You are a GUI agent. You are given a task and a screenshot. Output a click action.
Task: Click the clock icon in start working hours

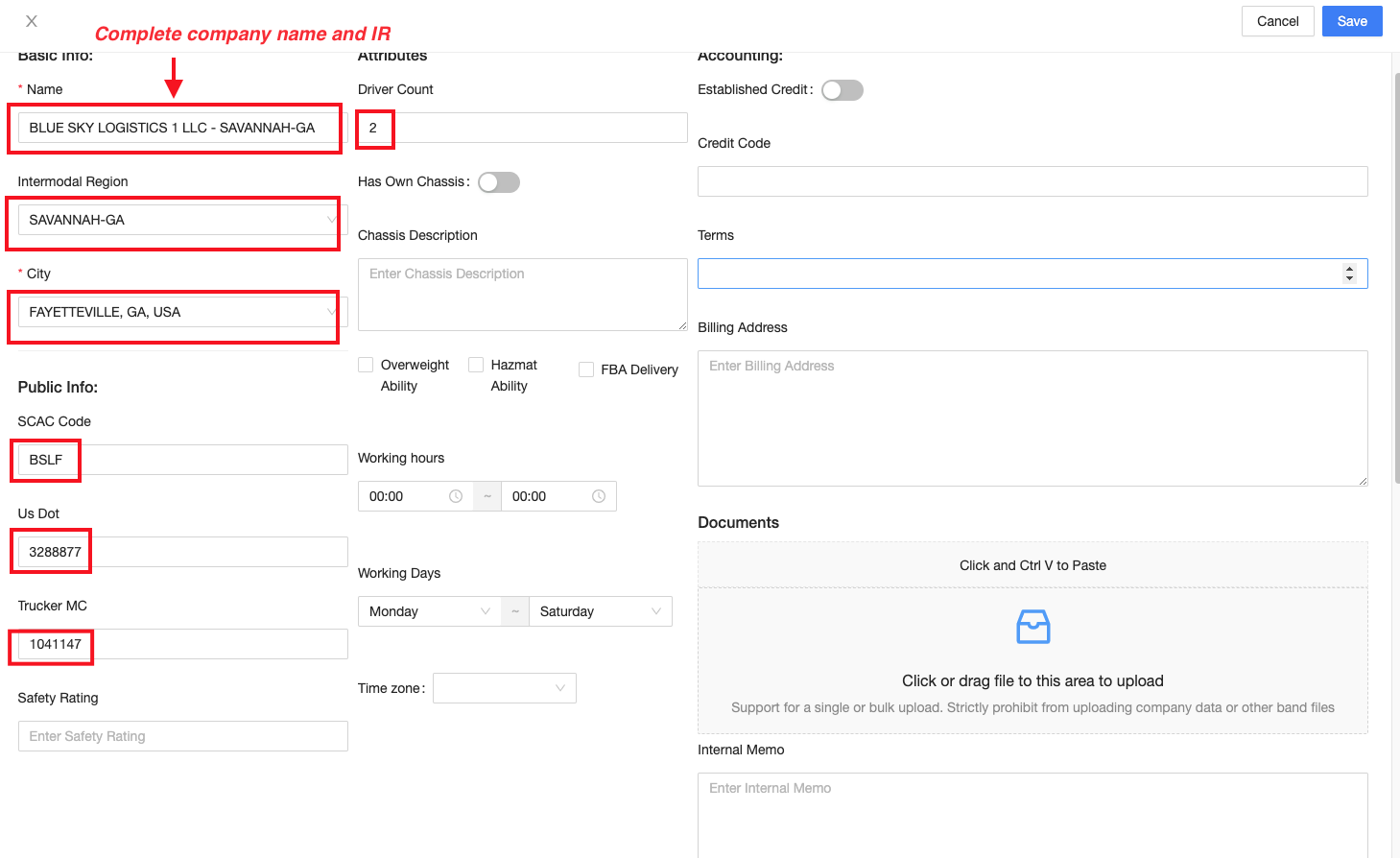pyautogui.click(x=456, y=496)
